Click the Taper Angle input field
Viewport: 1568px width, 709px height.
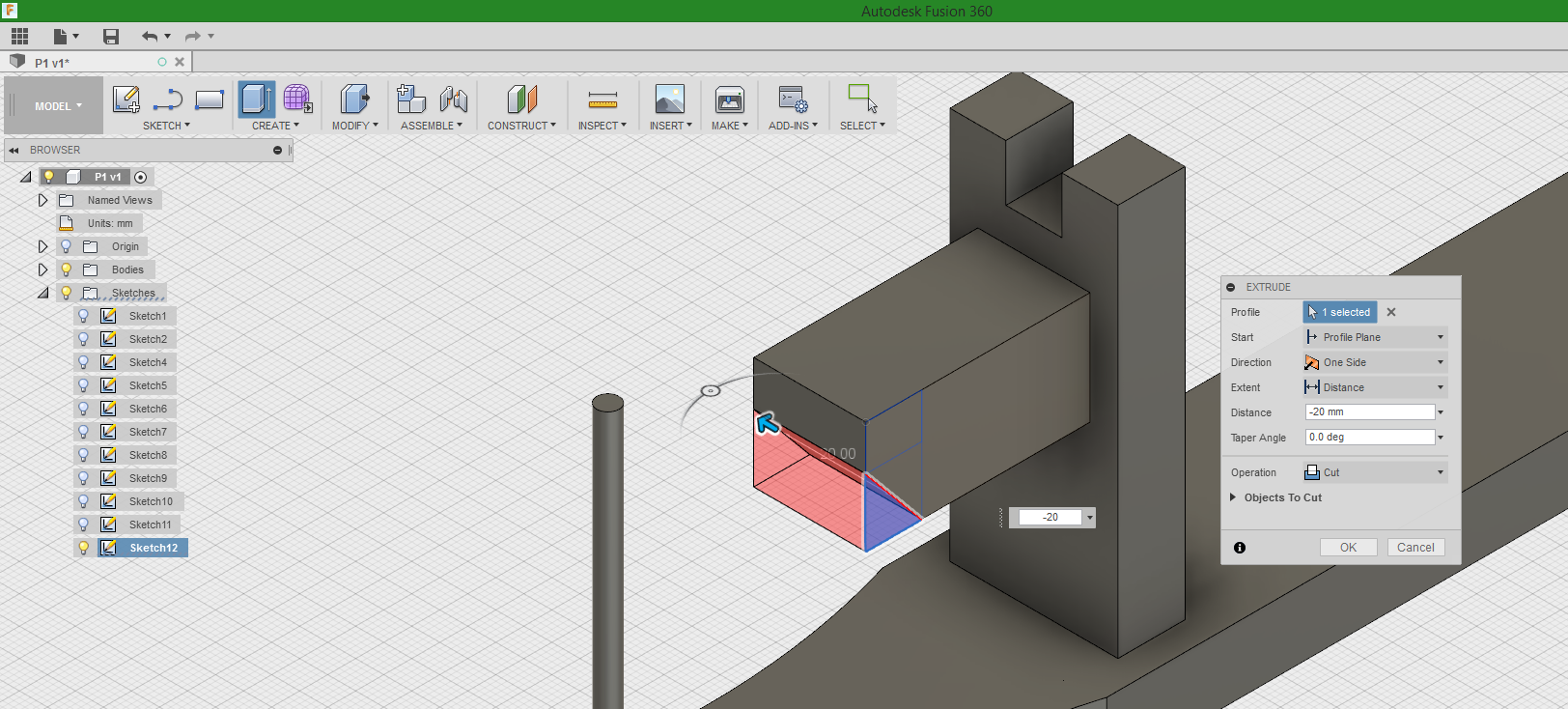tap(1370, 438)
